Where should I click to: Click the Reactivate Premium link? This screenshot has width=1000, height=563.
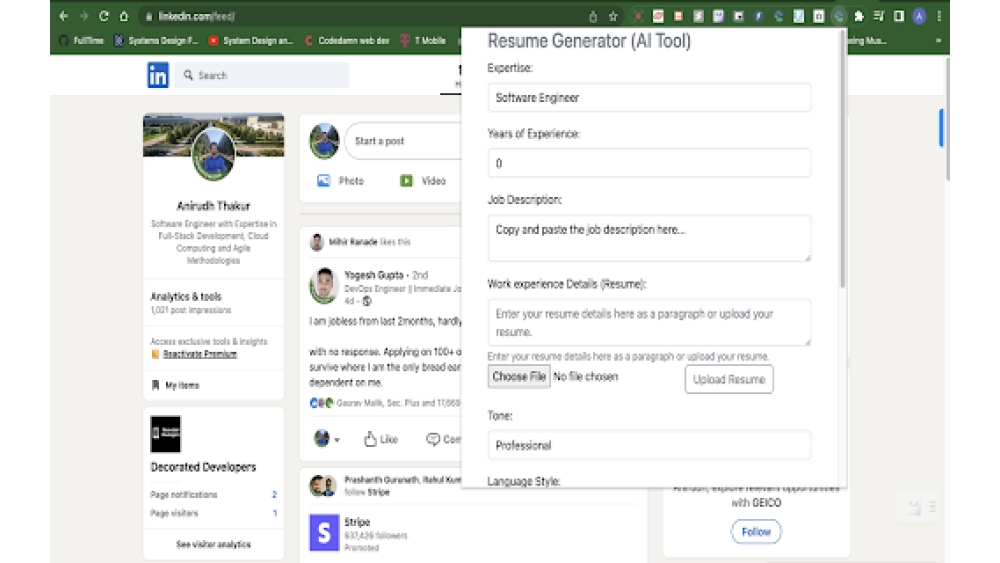coord(200,354)
